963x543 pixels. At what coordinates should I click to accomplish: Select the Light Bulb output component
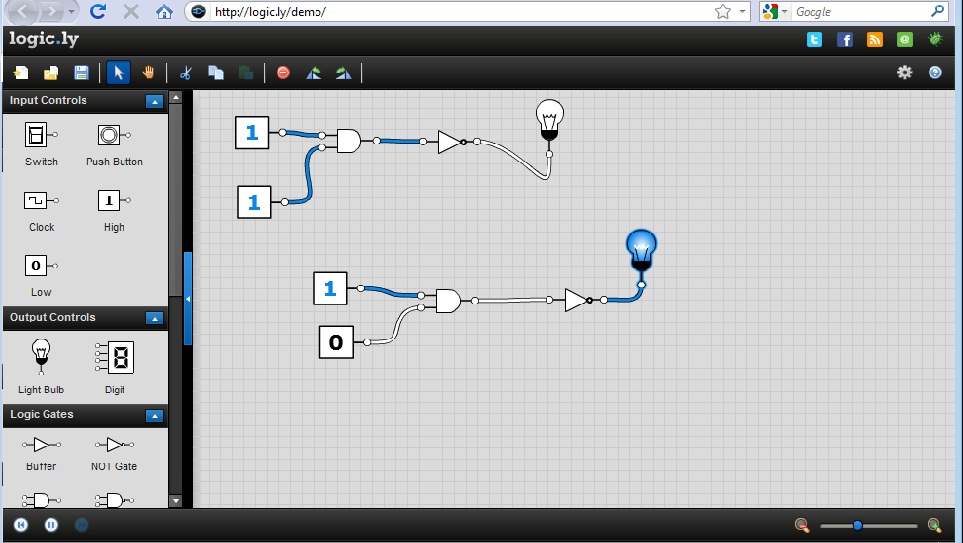pos(41,366)
